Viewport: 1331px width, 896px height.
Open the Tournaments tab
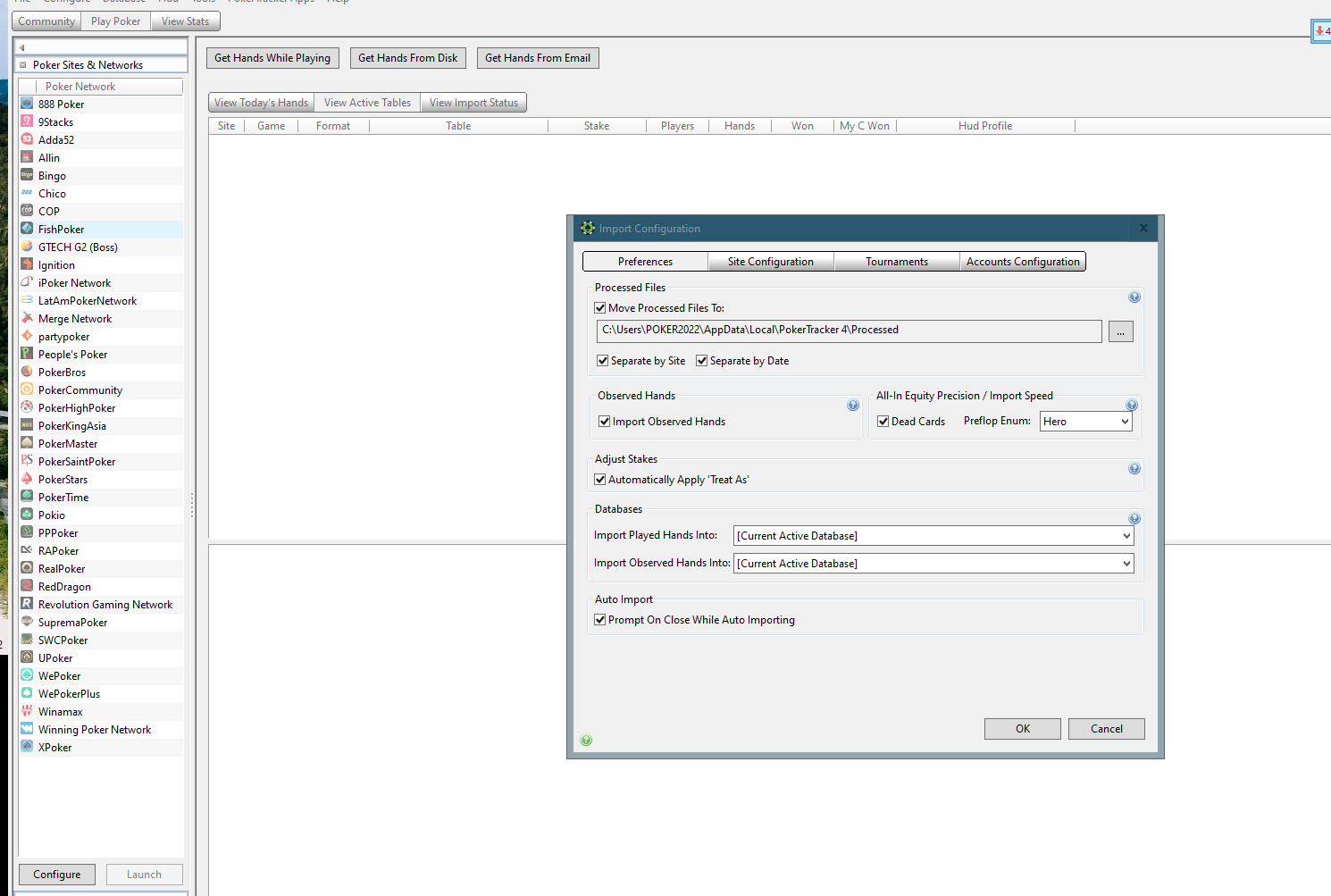click(x=897, y=262)
